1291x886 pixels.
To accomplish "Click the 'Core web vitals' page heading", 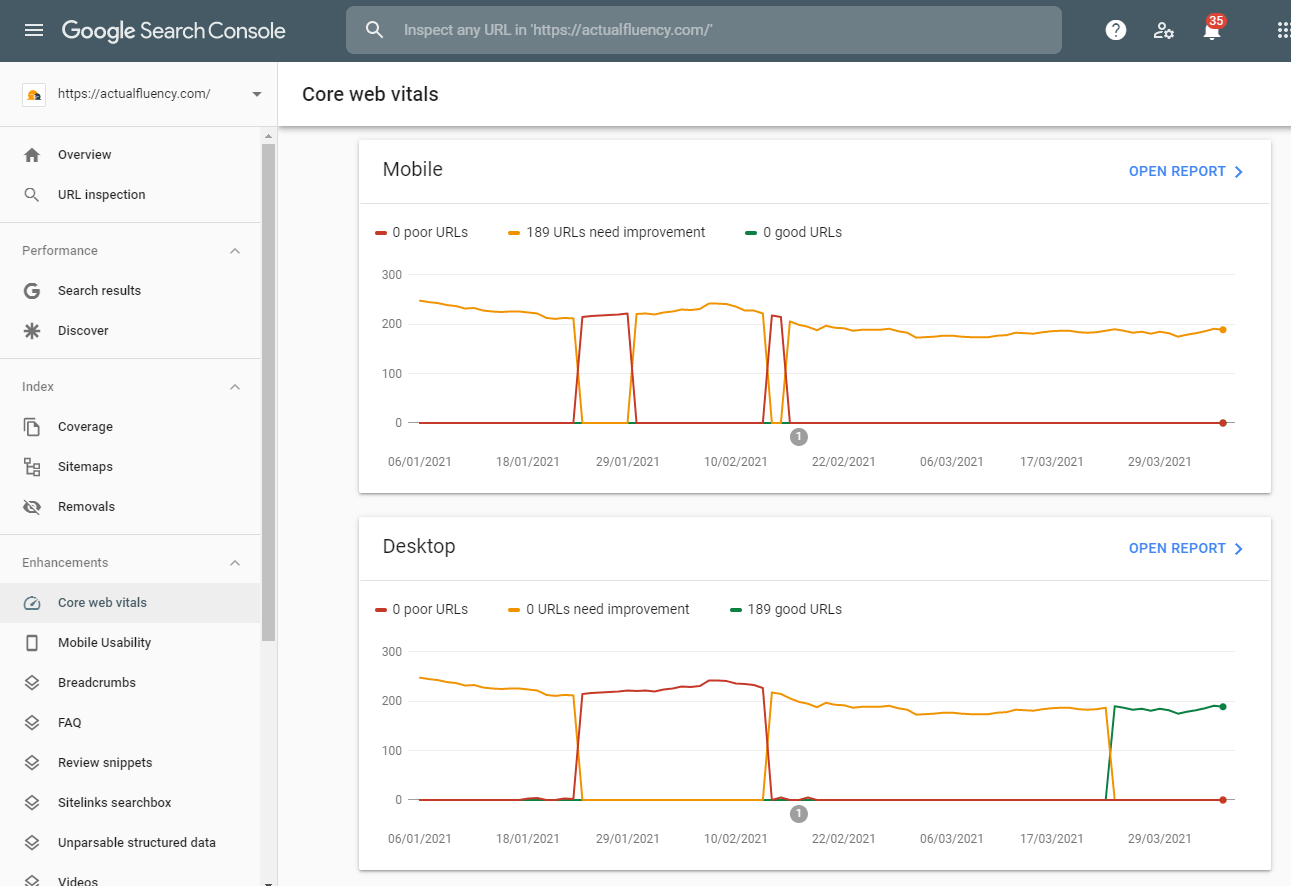I will tap(370, 95).
